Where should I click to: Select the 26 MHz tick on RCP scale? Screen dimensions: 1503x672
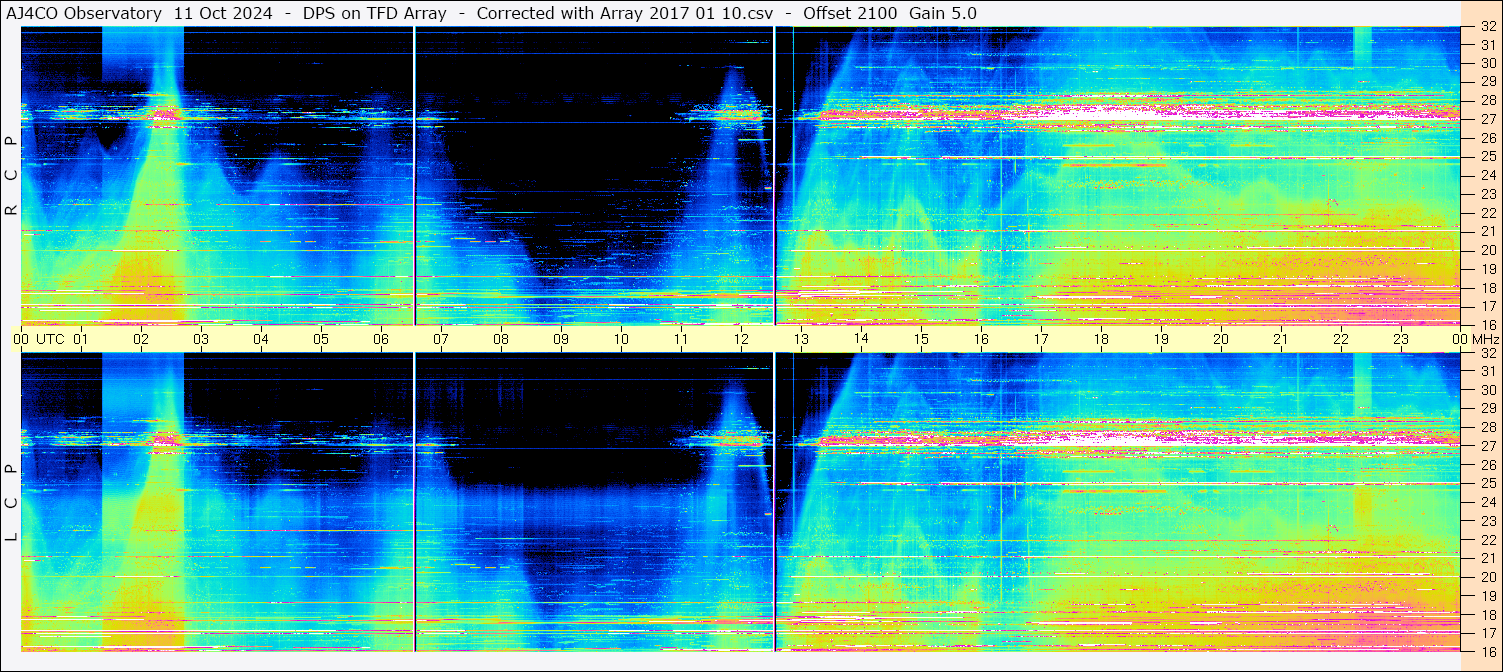coord(1488,138)
